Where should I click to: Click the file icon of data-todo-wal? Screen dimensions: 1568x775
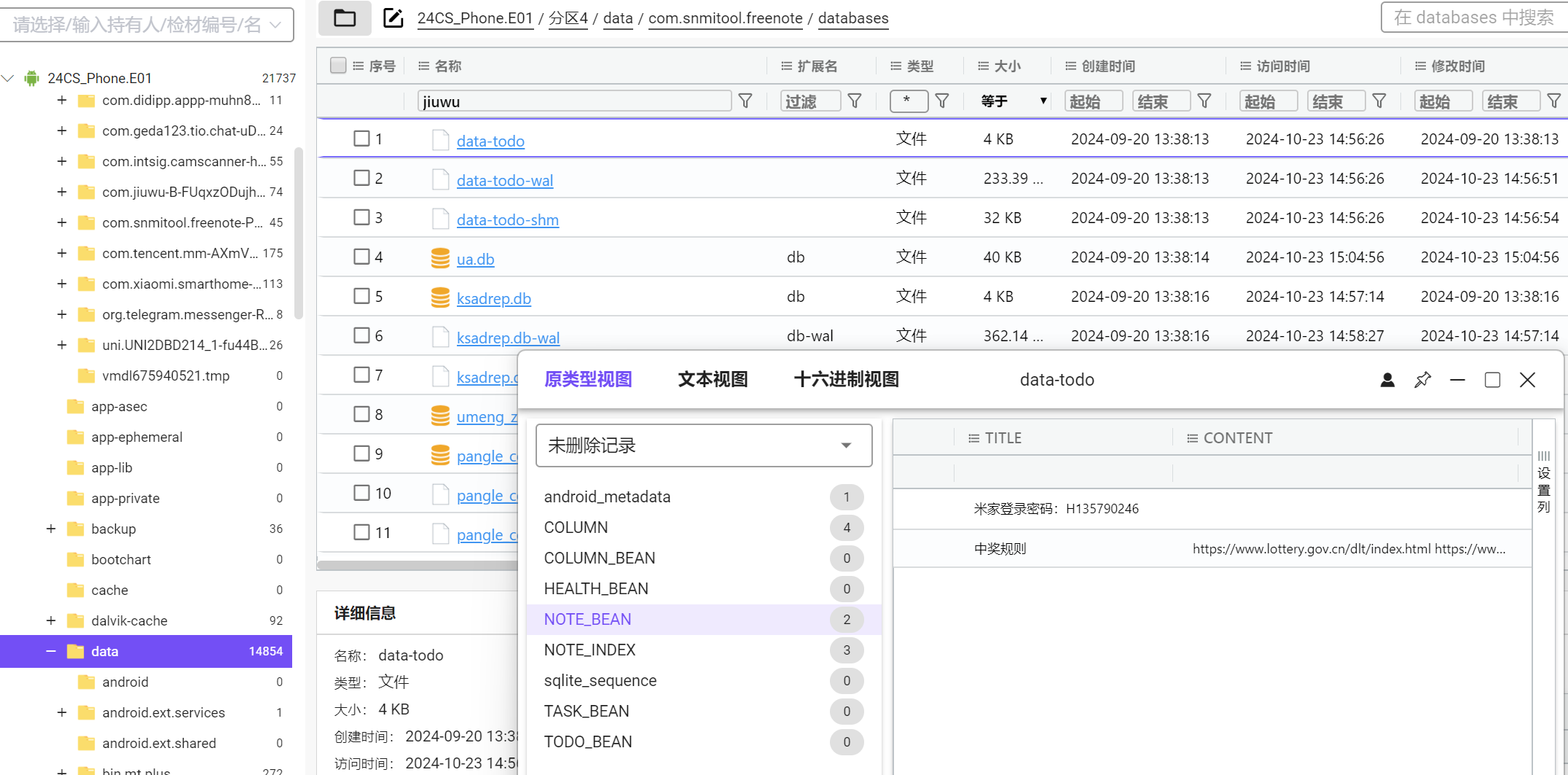coord(440,179)
